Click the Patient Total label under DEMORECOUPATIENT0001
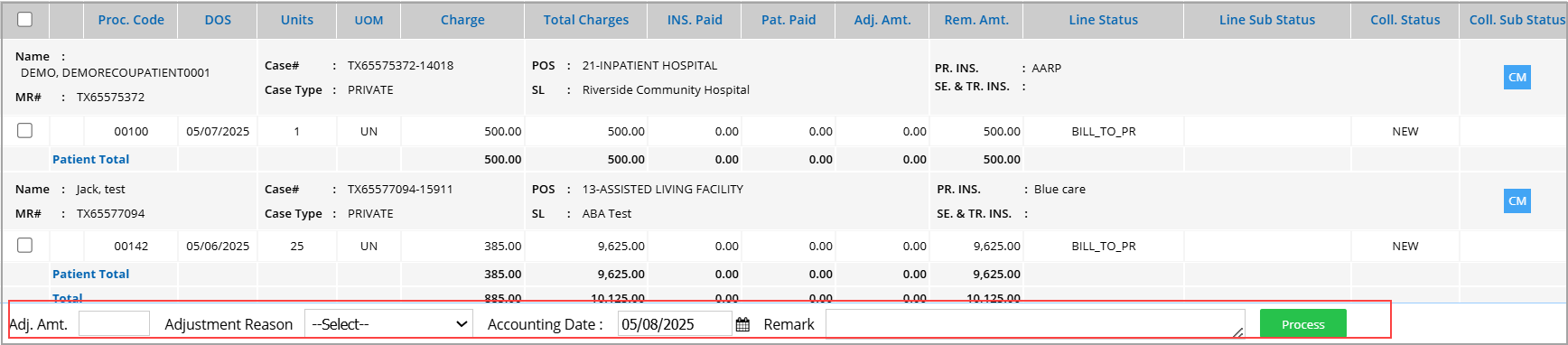The image size is (1568, 345). [90, 159]
